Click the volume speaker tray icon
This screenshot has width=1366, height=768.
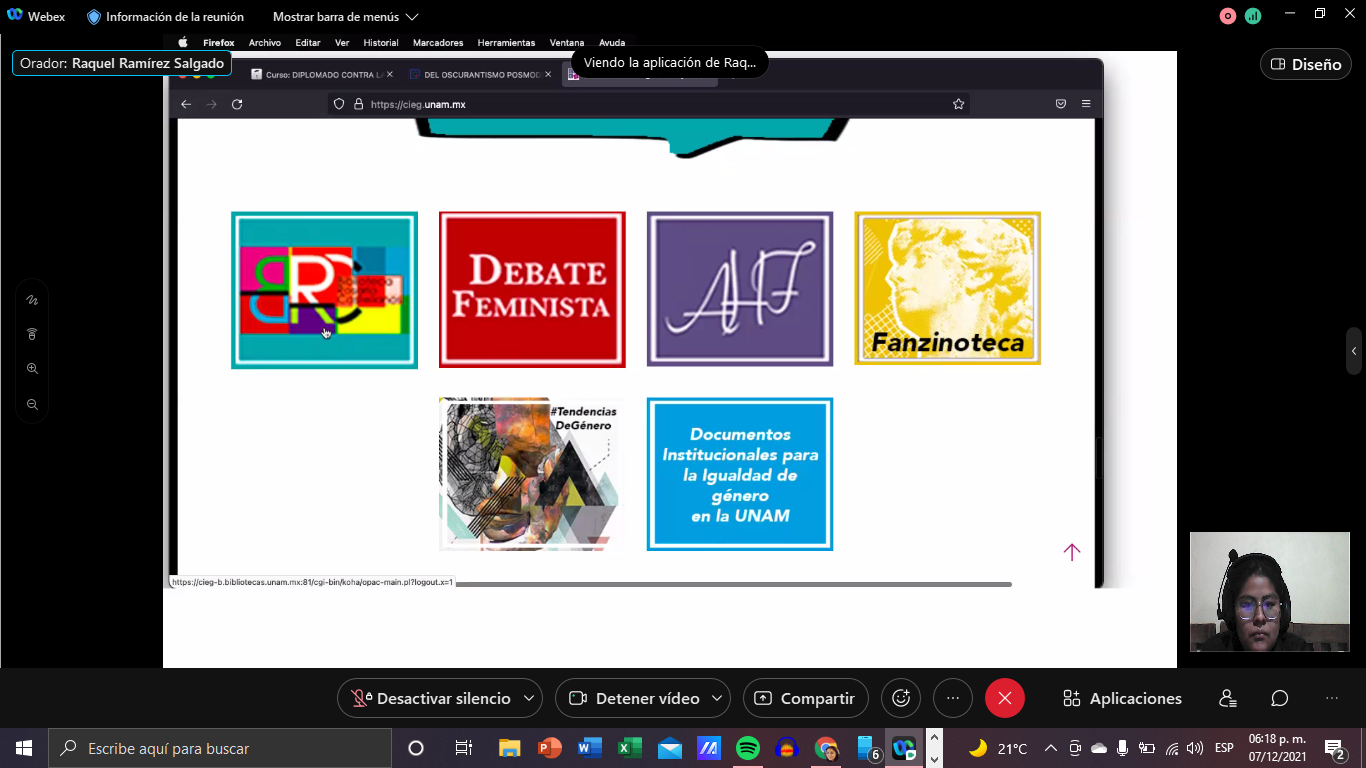point(1195,748)
